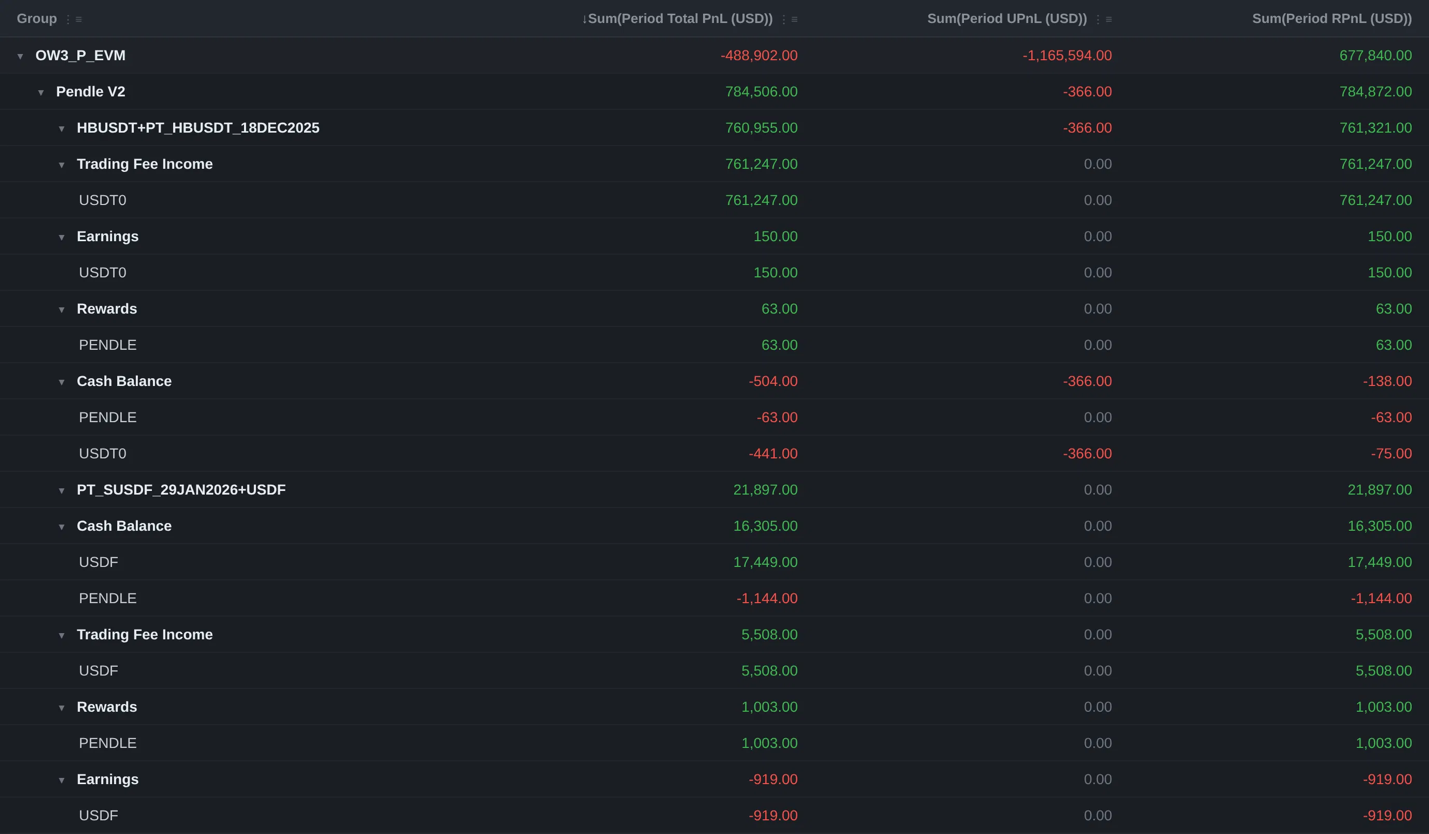This screenshot has height=834, width=1429.
Task: Collapse Rewards row totaling 1,003.00
Action: coord(61,708)
